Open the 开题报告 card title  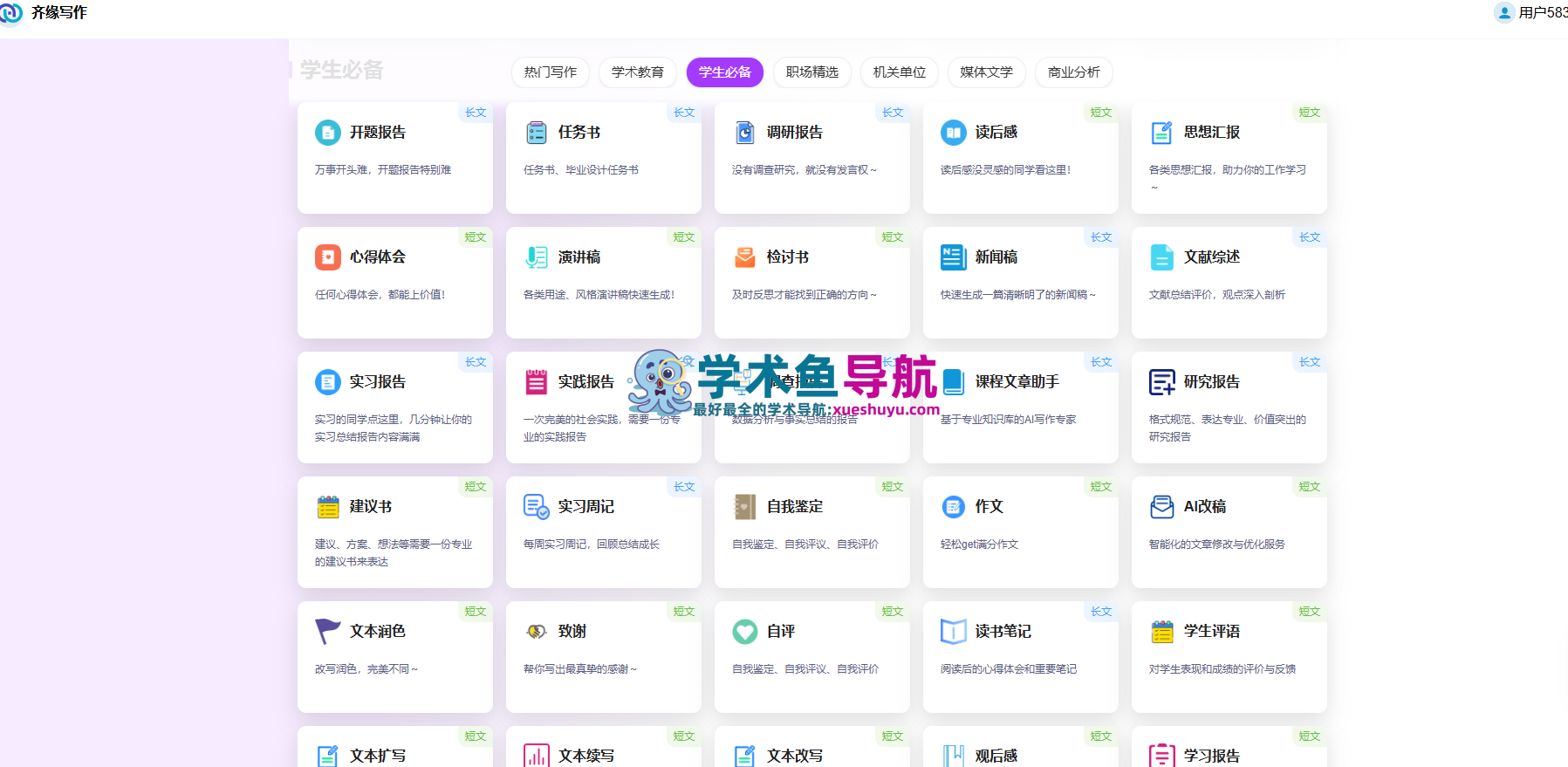pyautogui.click(x=378, y=133)
